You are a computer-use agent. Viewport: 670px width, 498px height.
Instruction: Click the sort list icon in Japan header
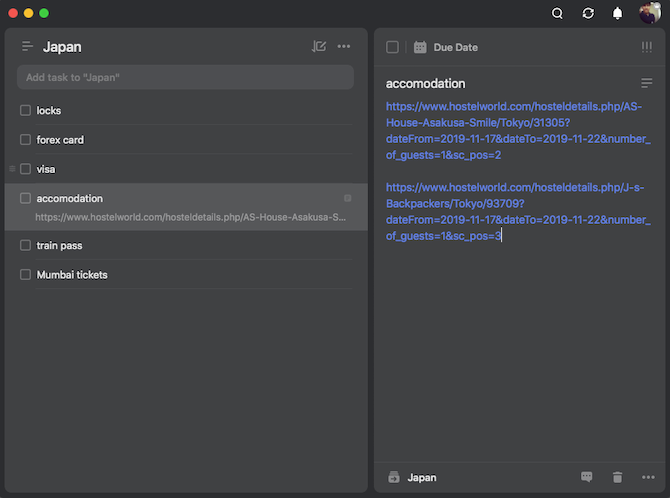319,46
